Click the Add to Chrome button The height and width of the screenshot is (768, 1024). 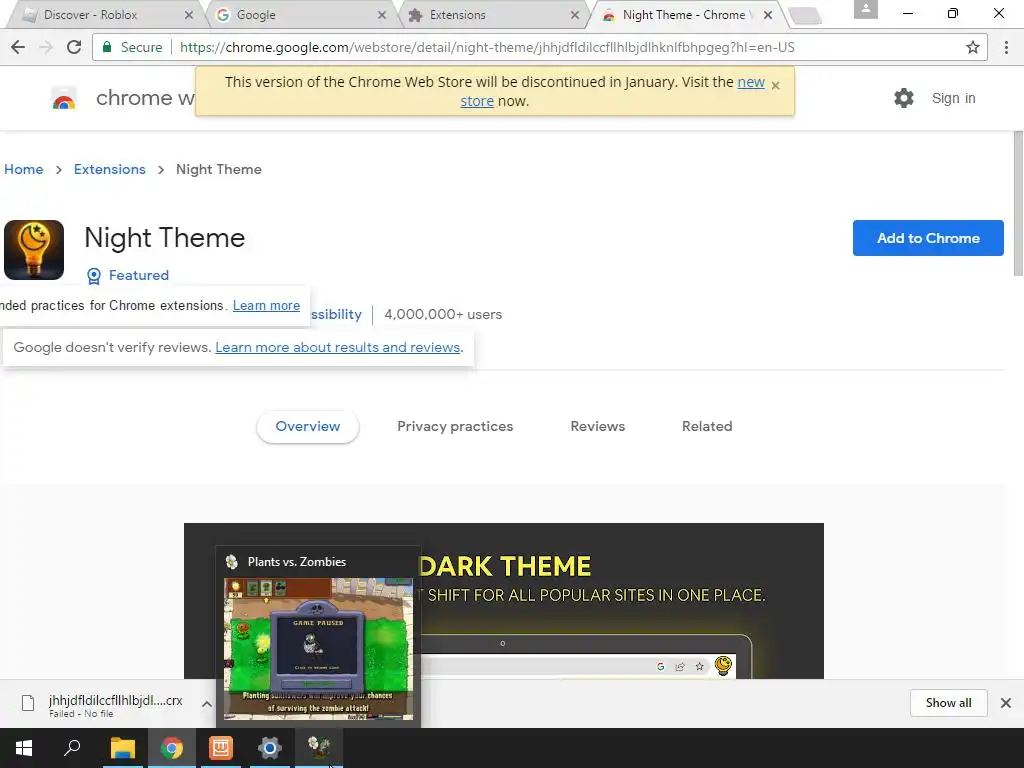point(927,238)
